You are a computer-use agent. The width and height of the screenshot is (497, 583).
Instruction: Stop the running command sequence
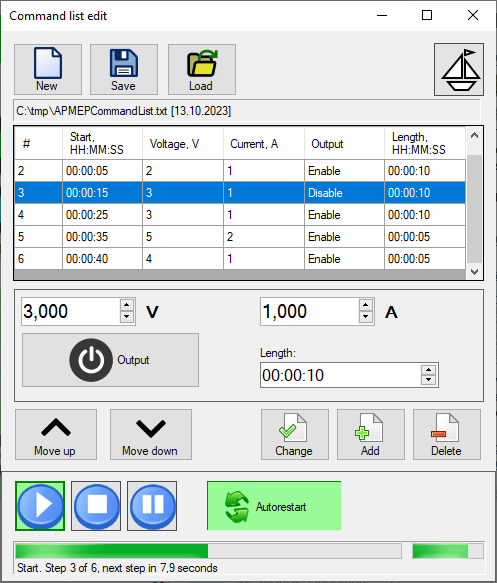point(96,506)
